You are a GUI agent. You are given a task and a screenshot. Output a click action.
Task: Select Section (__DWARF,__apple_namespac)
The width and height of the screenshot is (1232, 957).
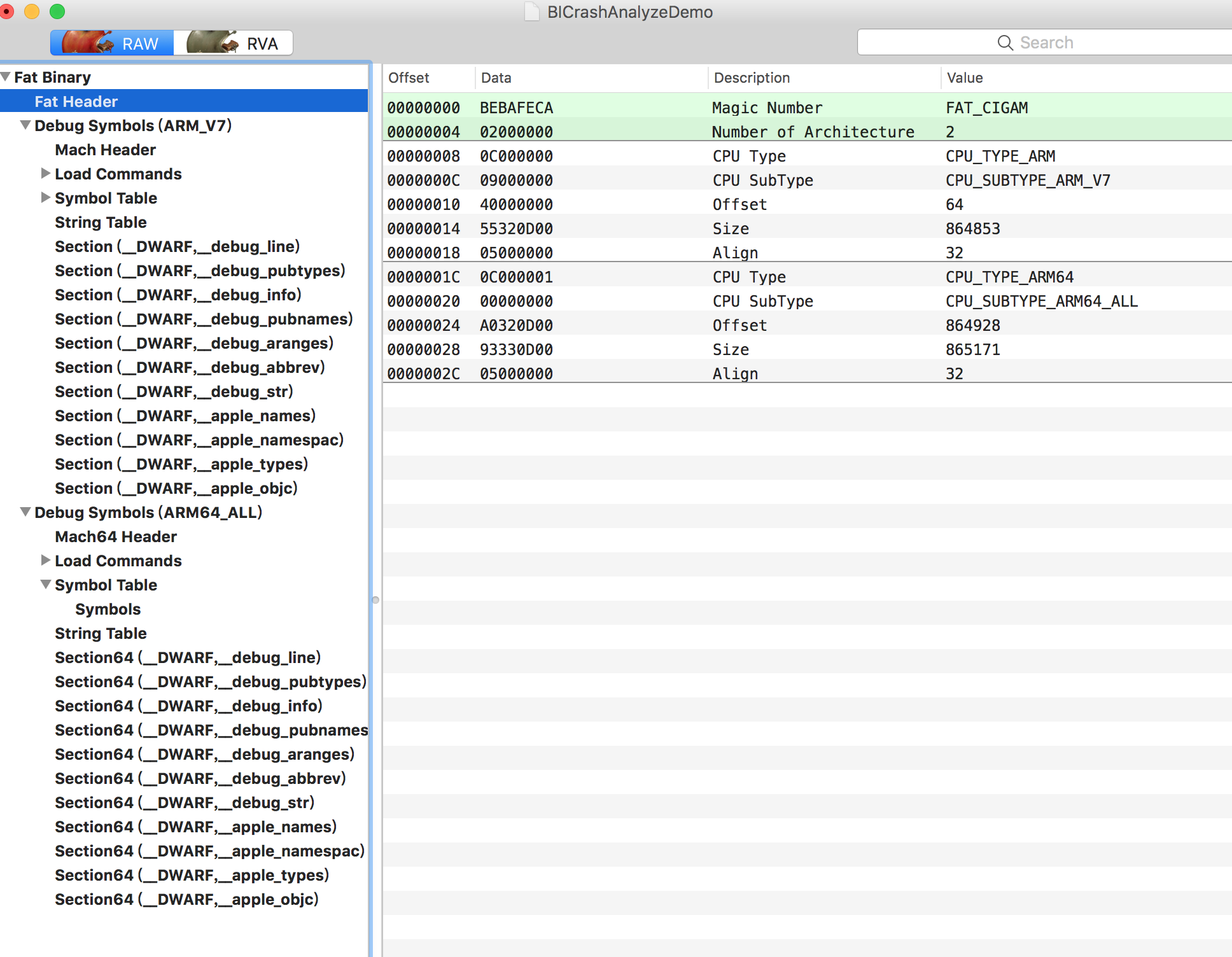tap(199, 440)
